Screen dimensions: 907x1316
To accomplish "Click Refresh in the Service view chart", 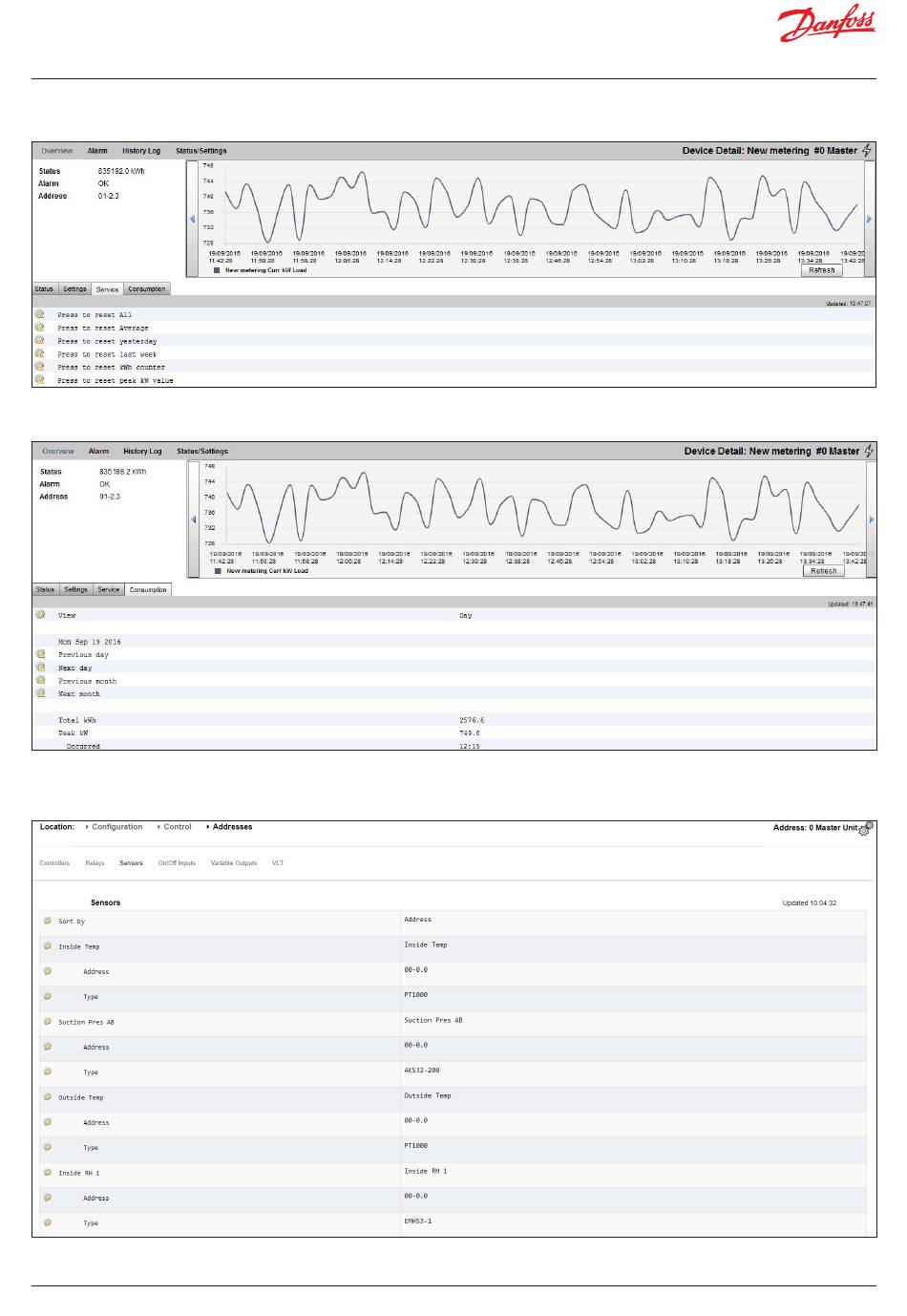I will click(822, 270).
